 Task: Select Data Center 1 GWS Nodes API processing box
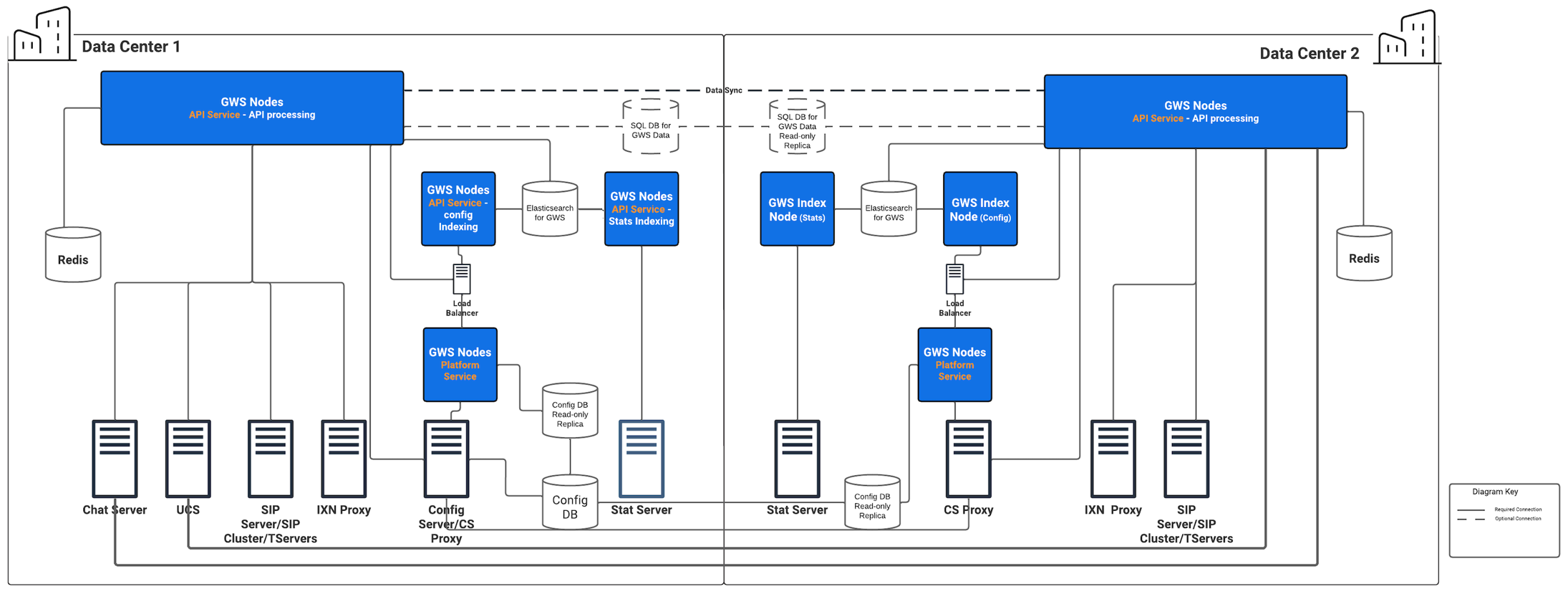pos(252,108)
